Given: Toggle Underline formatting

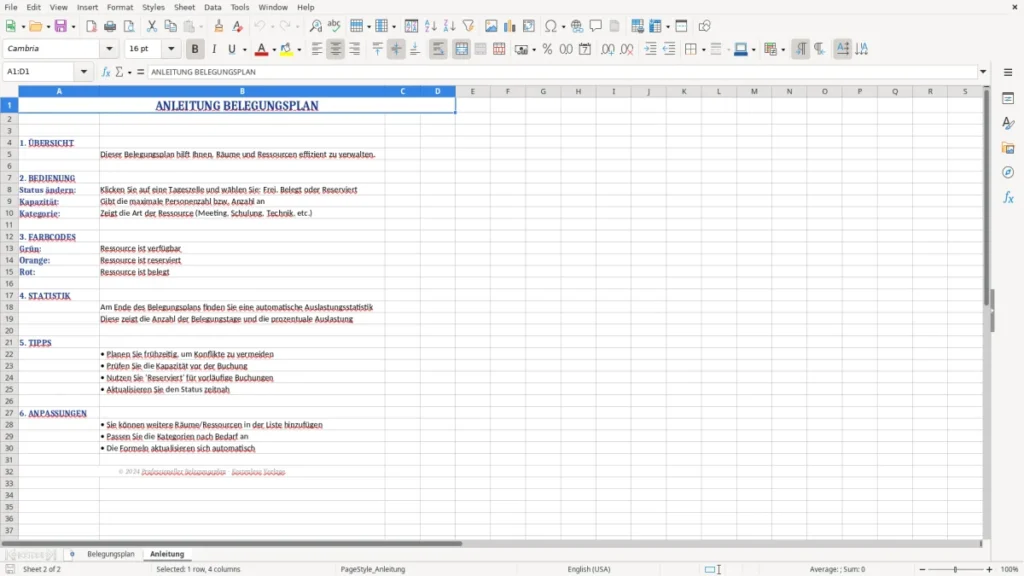Looking at the screenshot, I should (x=231, y=49).
